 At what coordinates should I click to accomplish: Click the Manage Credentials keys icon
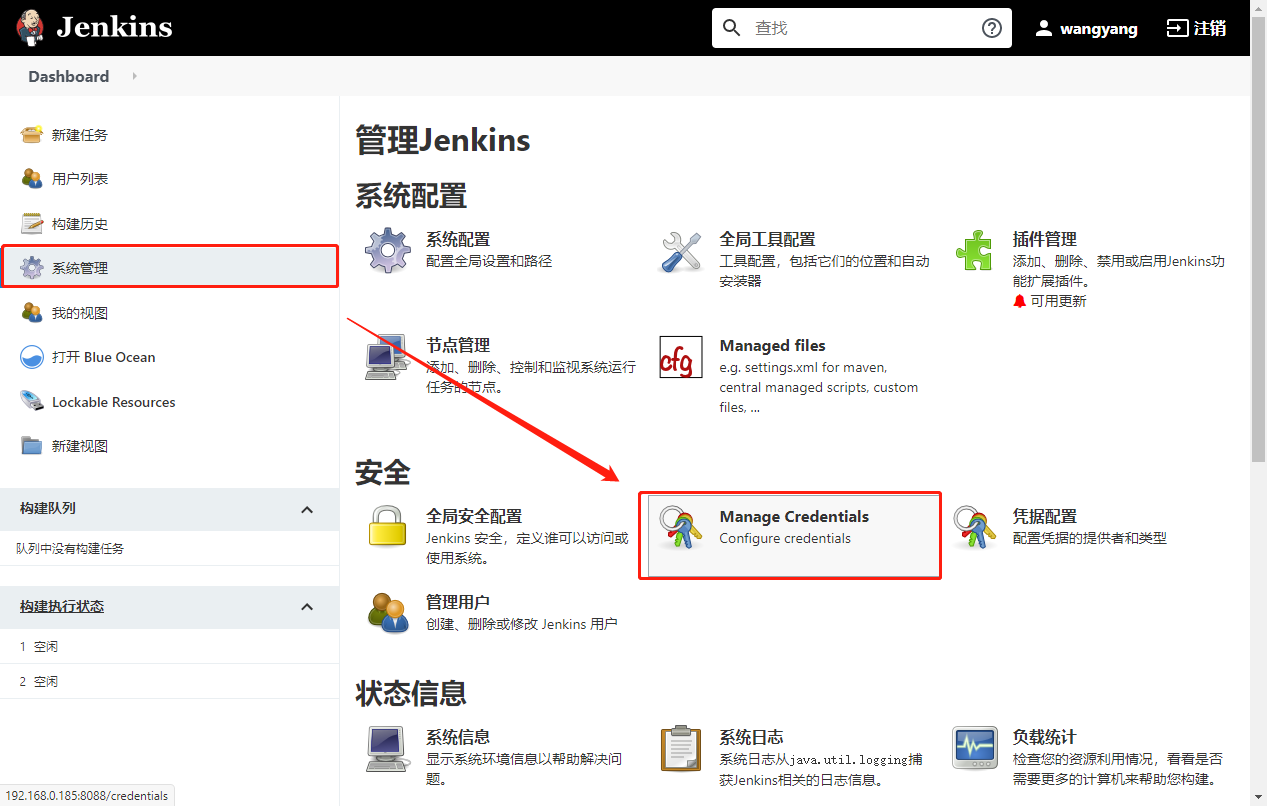pos(681,528)
